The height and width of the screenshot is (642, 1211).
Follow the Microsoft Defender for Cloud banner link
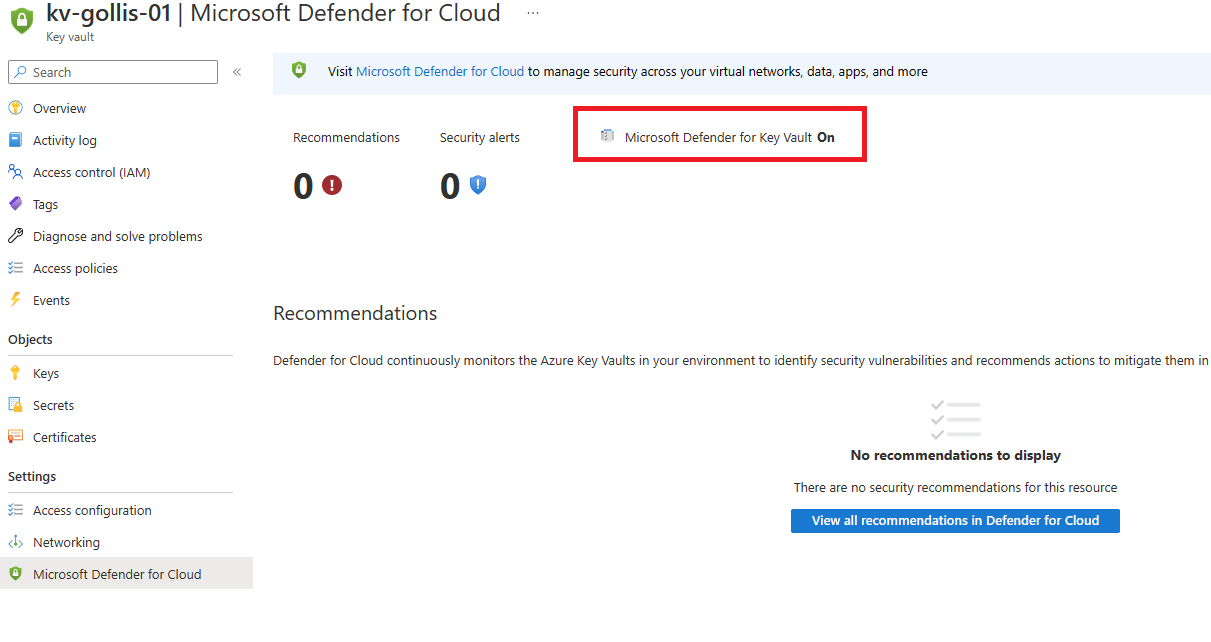pos(440,72)
